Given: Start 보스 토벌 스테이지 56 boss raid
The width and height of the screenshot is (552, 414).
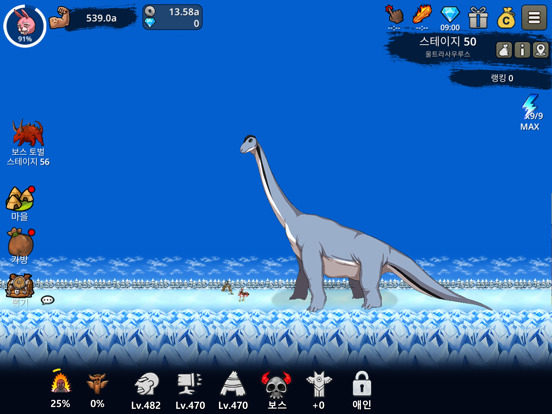Looking at the screenshot, I should click(x=28, y=143).
